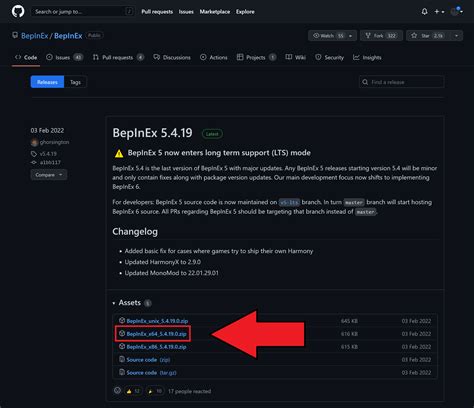Open the BepInEx repository name link
This screenshot has width=474, height=408.
pyautogui.click(x=68, y=36)
